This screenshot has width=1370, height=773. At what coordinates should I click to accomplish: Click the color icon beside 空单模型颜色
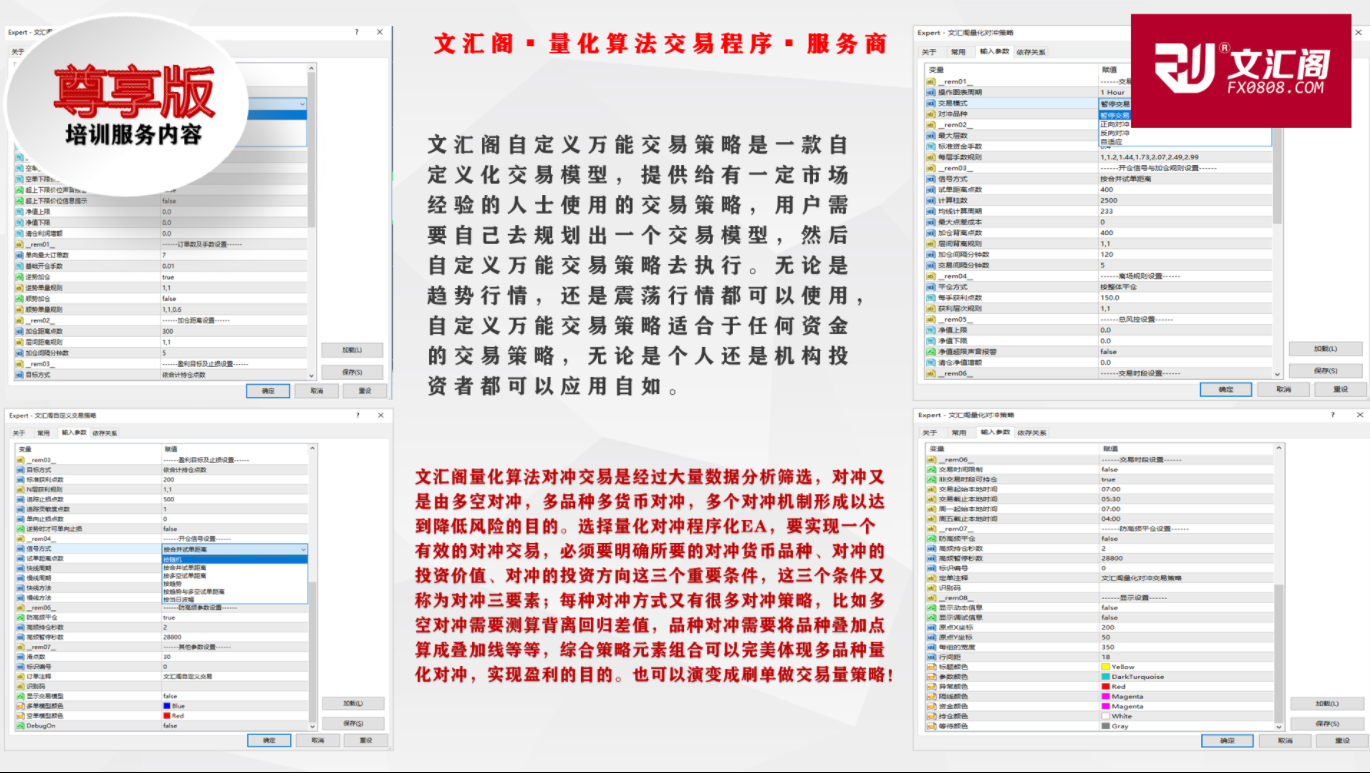tap(19, 716)
